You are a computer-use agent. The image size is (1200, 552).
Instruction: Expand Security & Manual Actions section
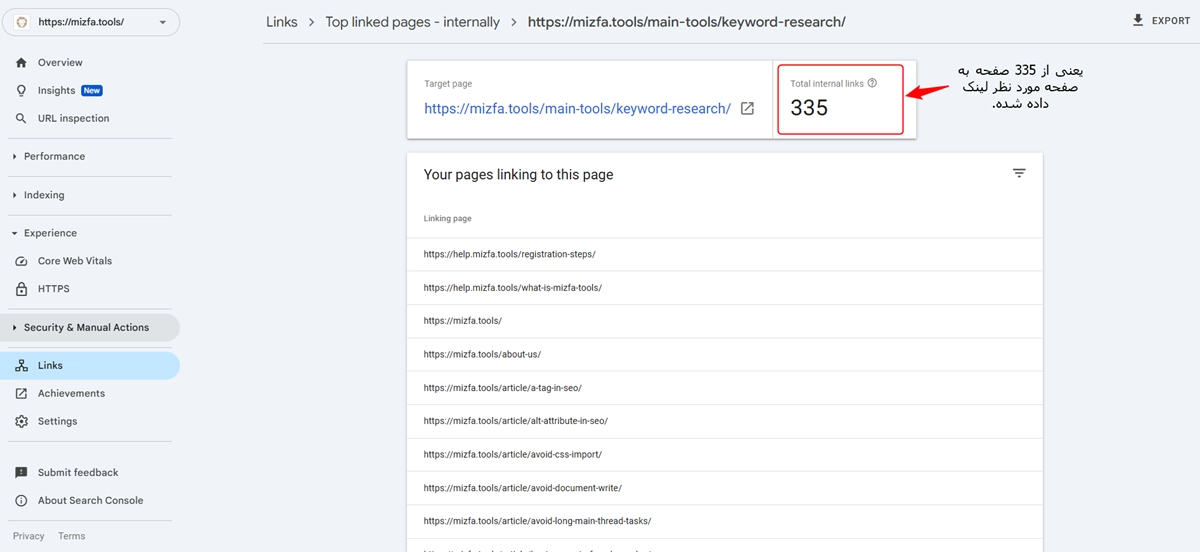85,328
